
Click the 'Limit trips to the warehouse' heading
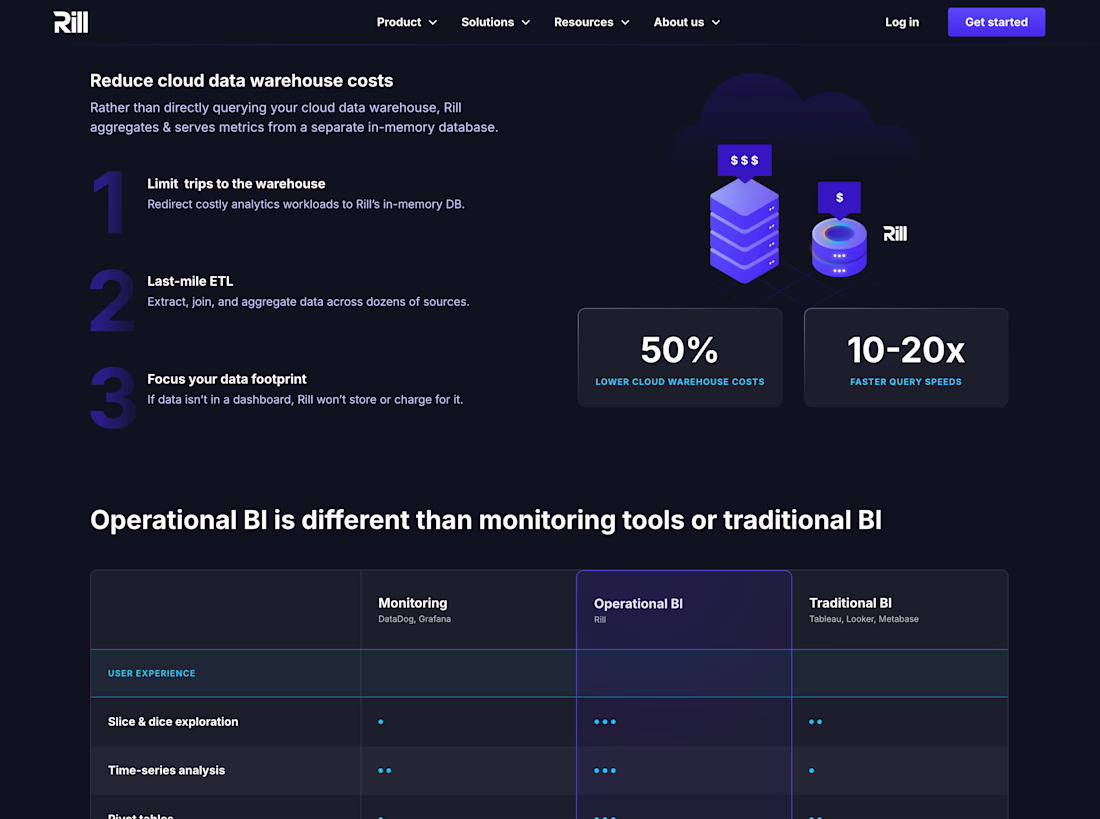click(236, 184)
